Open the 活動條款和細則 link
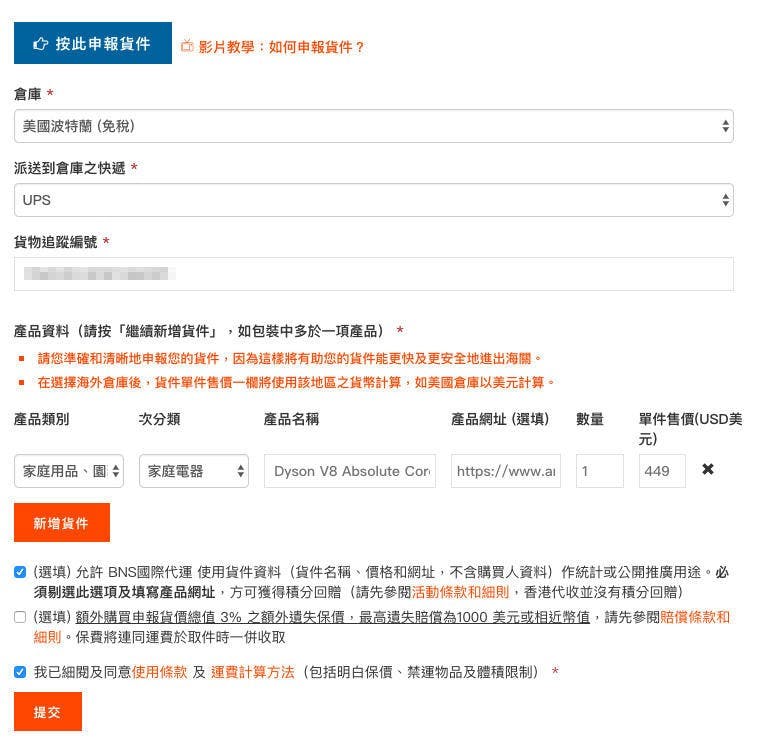The height and width of the screenshot is (743, 770). click(454, 593)
